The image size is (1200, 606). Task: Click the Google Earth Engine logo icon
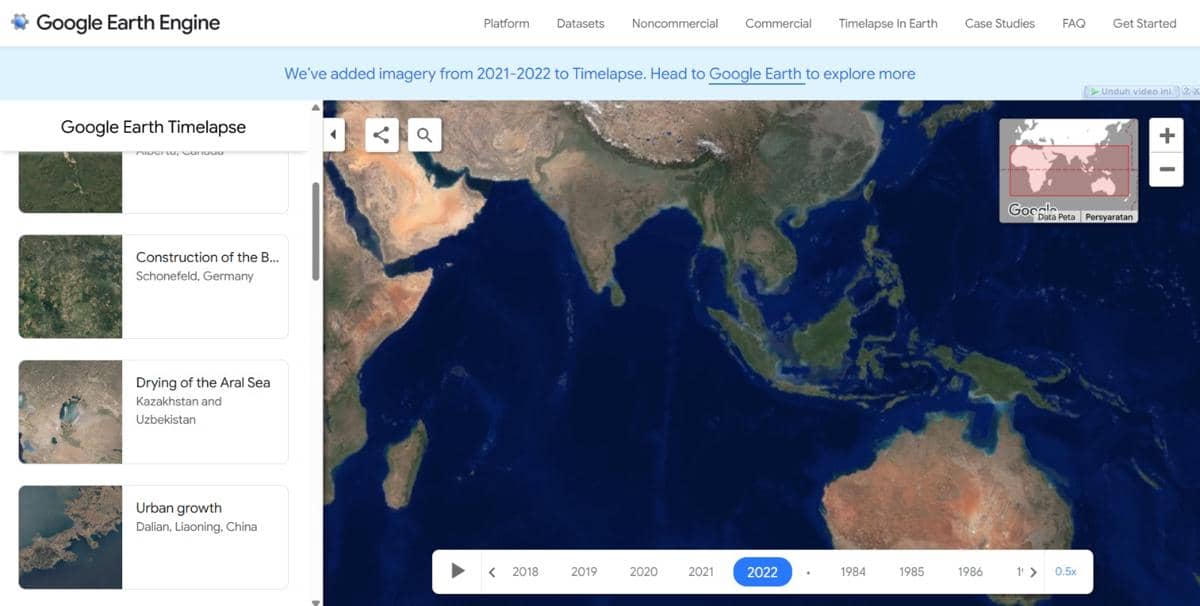point(19,22)
